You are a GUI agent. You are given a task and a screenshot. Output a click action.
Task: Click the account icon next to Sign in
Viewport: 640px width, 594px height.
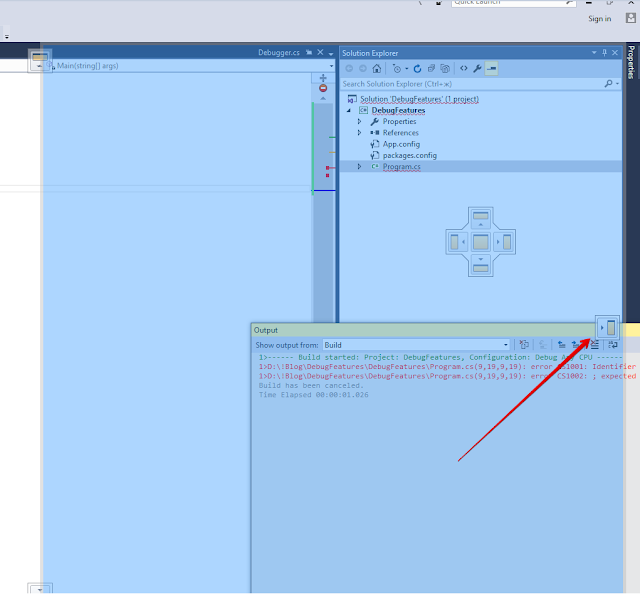[631, 18]
